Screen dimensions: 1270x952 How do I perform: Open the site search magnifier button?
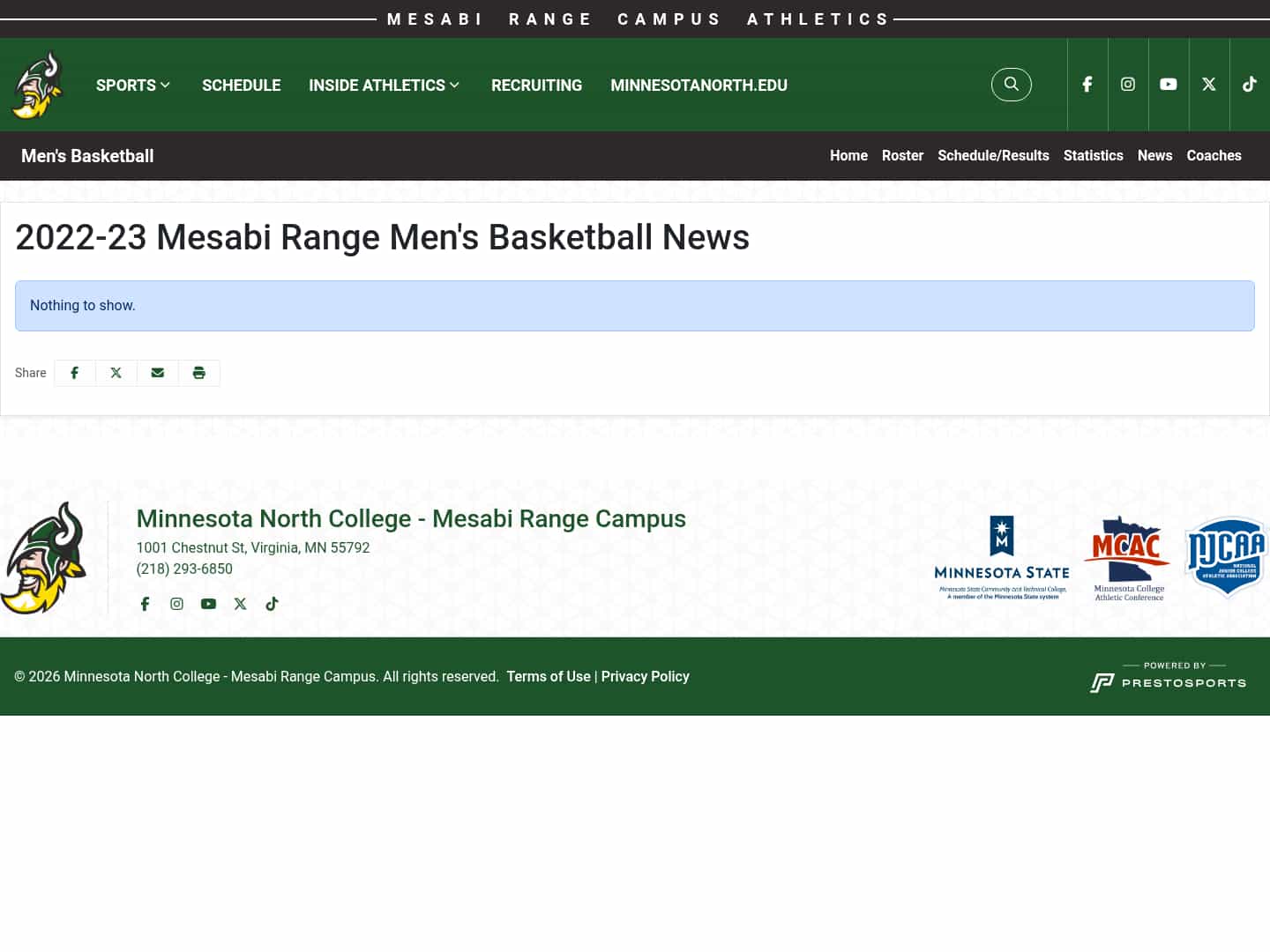click(1012, 85)
